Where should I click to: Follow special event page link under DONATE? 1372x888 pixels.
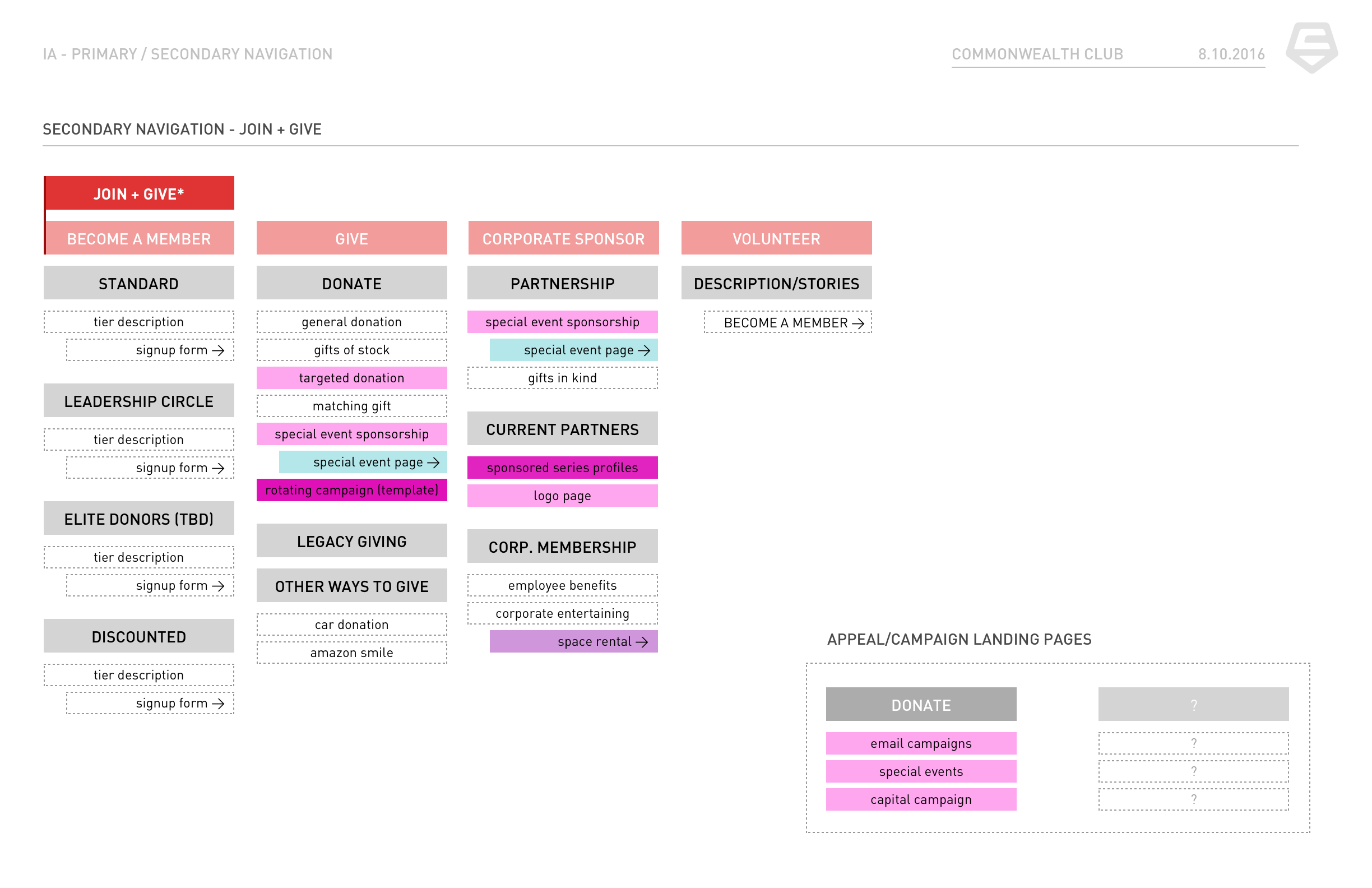363,462
